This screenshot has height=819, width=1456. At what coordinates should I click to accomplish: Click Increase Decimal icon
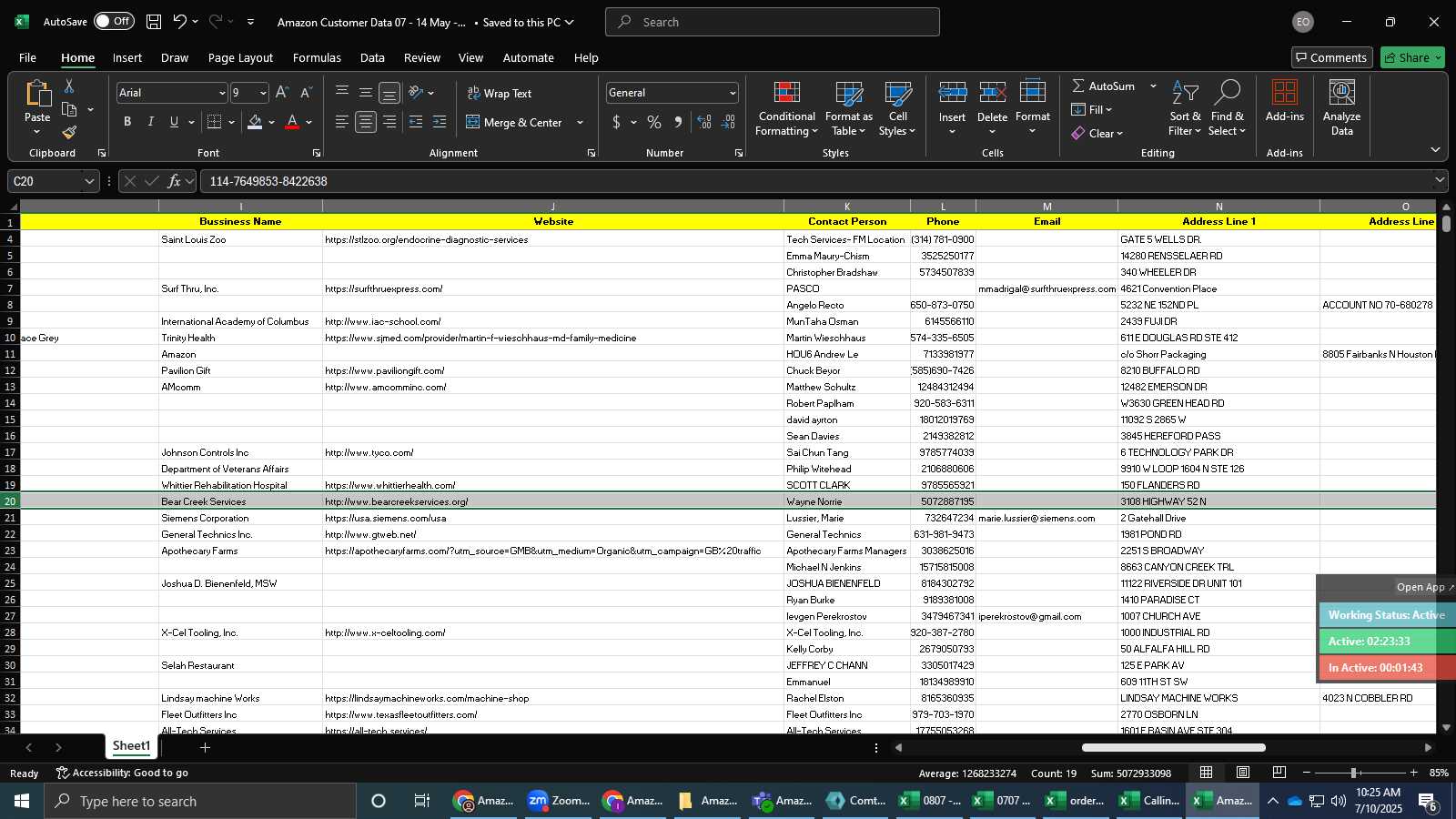(704, 122)
